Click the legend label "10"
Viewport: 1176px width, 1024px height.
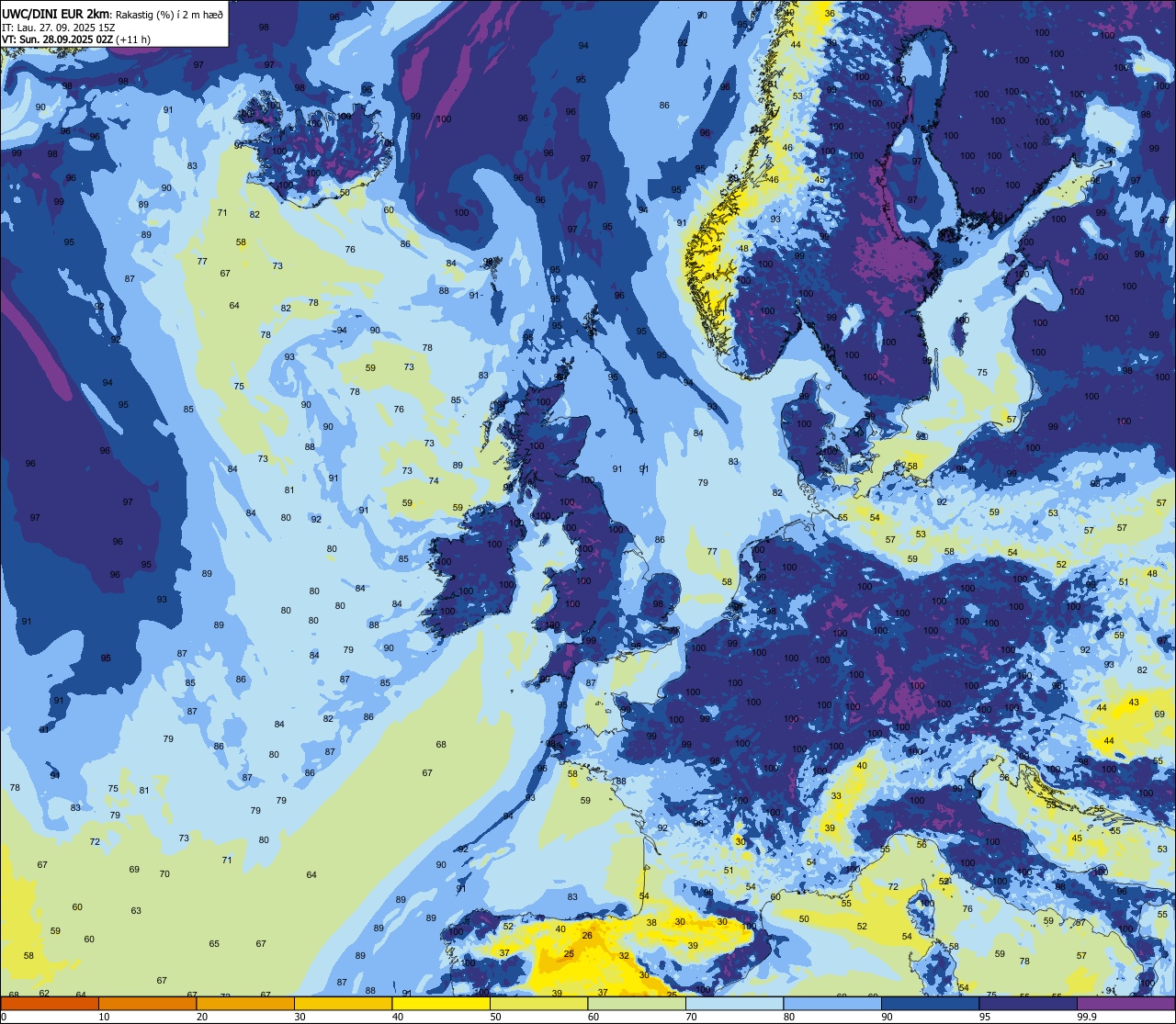(x=104, y=1017)
